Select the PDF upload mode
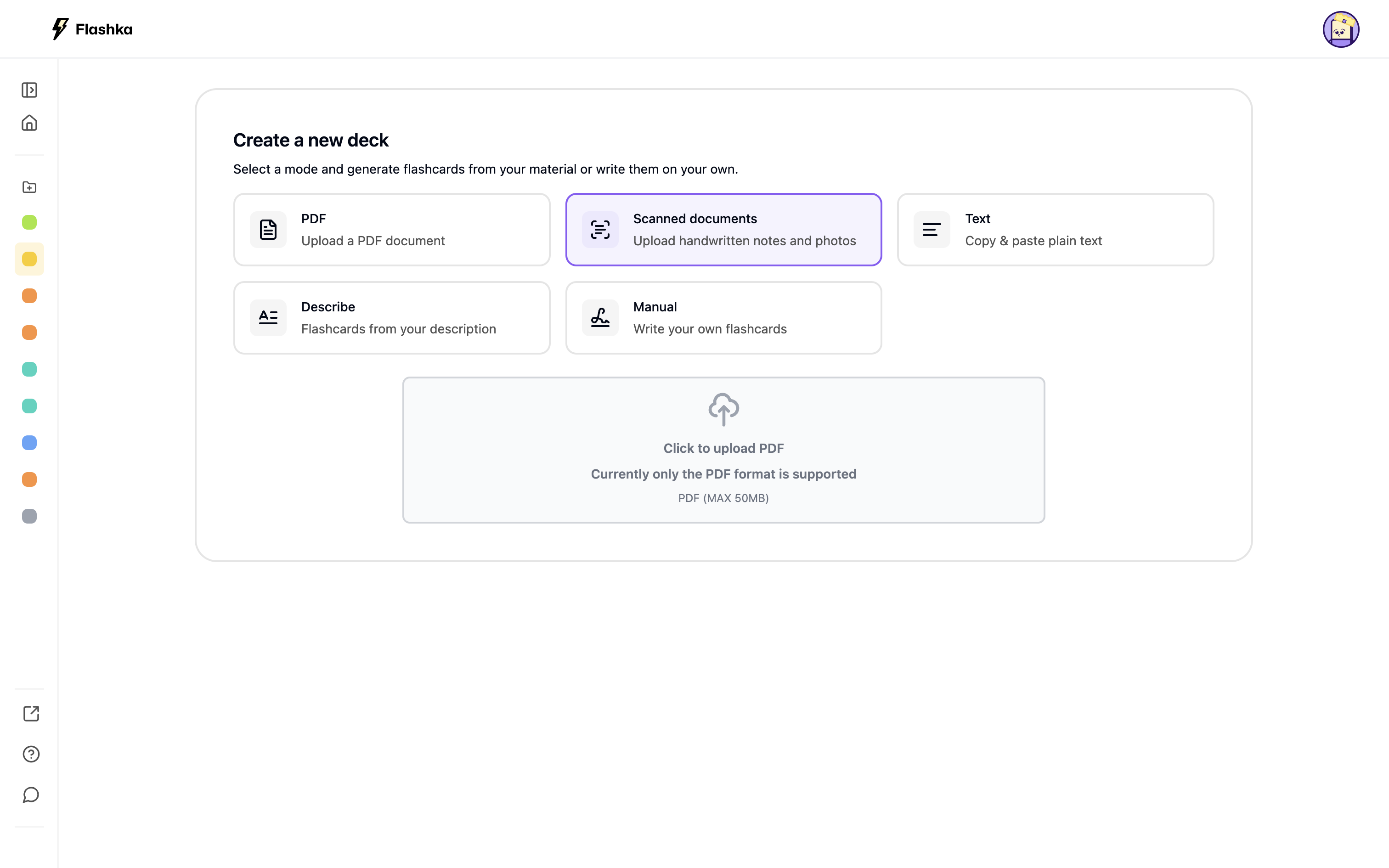 pos(391,230)
